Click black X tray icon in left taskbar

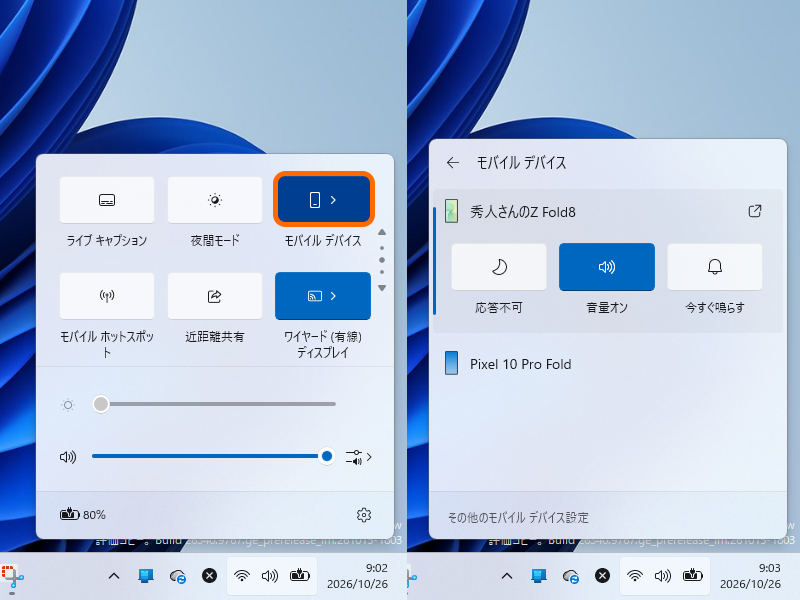click(x=209, y=576)
